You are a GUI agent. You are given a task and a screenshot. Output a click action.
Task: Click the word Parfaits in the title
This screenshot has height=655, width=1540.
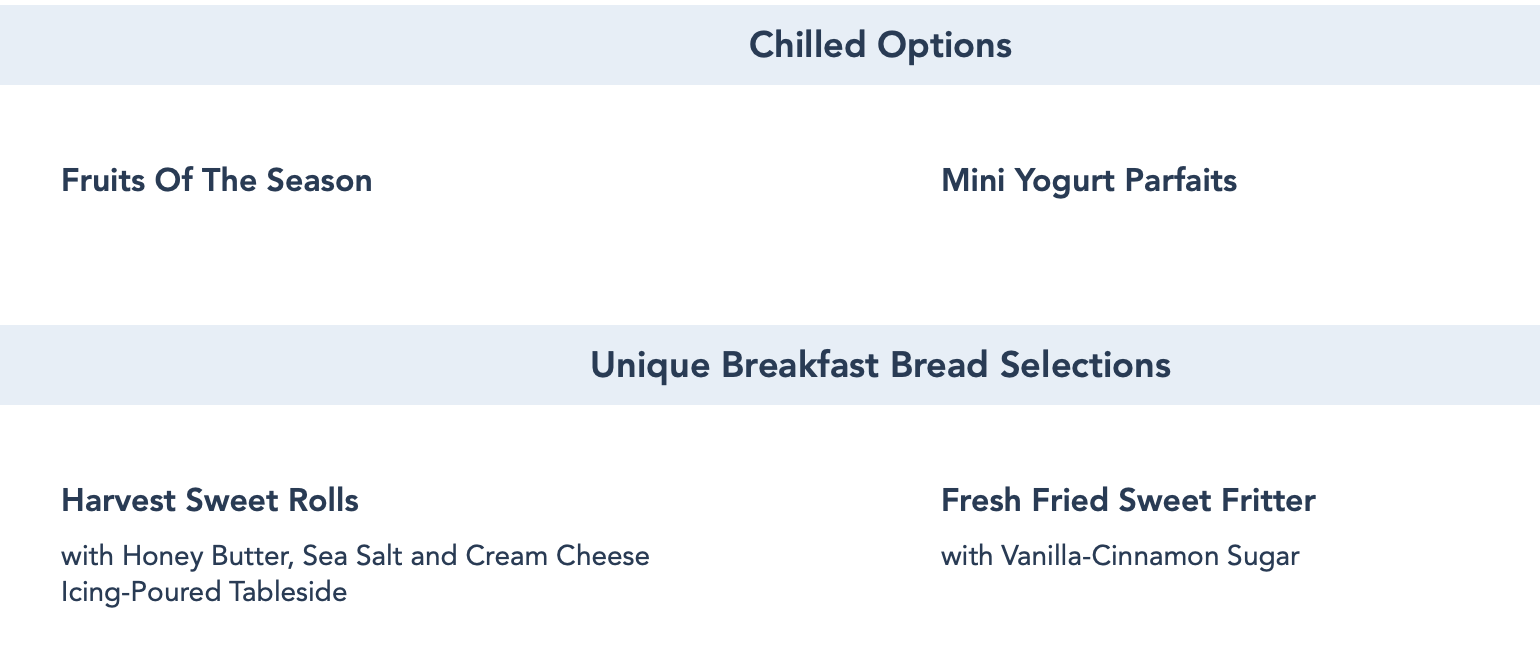pyautogui.click(x=1181, y=181)
